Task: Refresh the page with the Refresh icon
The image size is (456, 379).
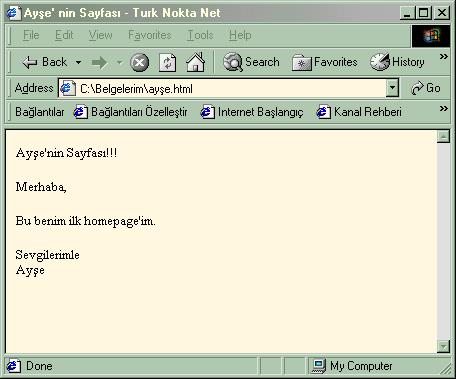Action: point(168,63)
